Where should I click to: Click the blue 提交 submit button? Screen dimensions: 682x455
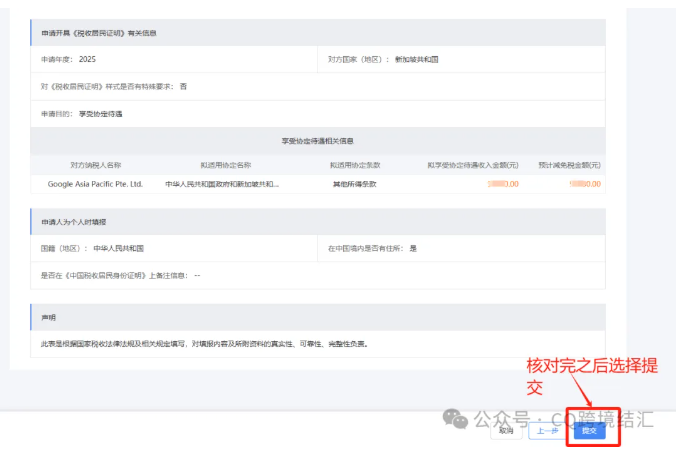589,430
